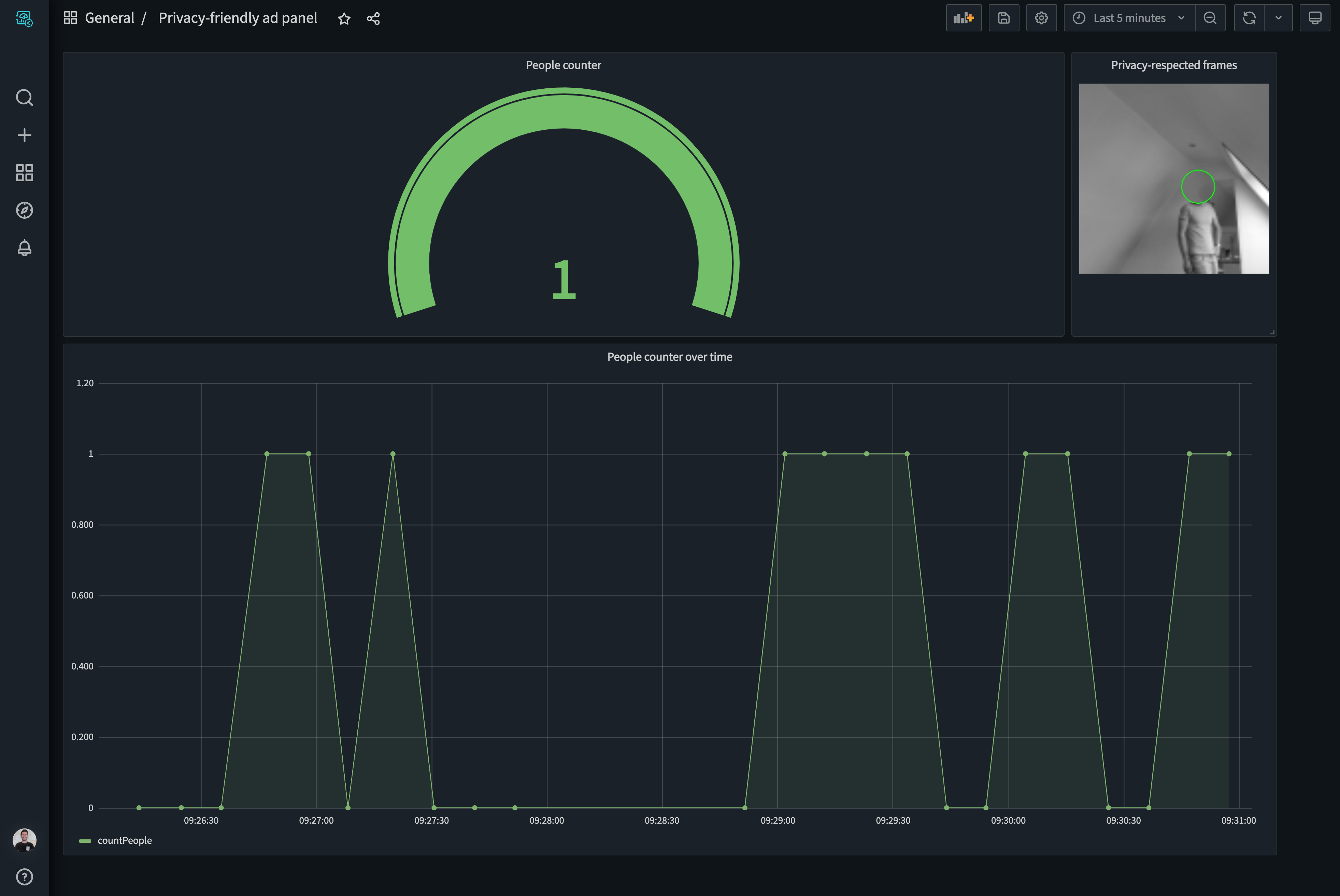Screen dimensions: 1340x896
Task: Click the General folder breadcrumb
Action: tap(109, 18)
